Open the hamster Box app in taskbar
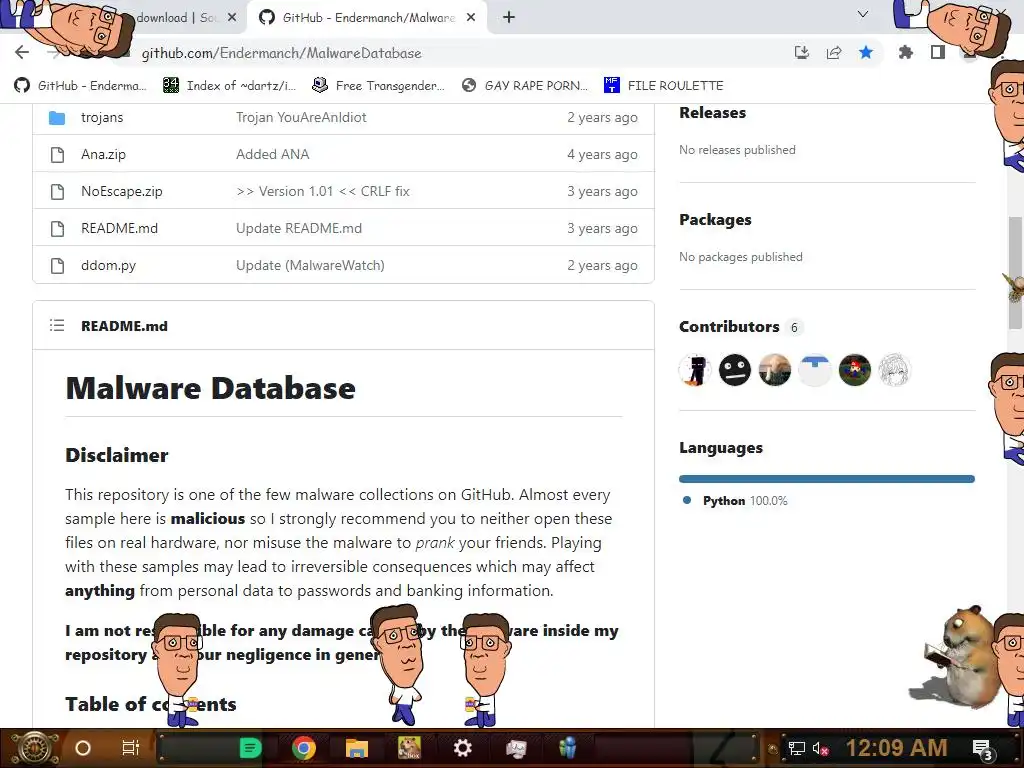1024x768 pixels. pos(409,748)
